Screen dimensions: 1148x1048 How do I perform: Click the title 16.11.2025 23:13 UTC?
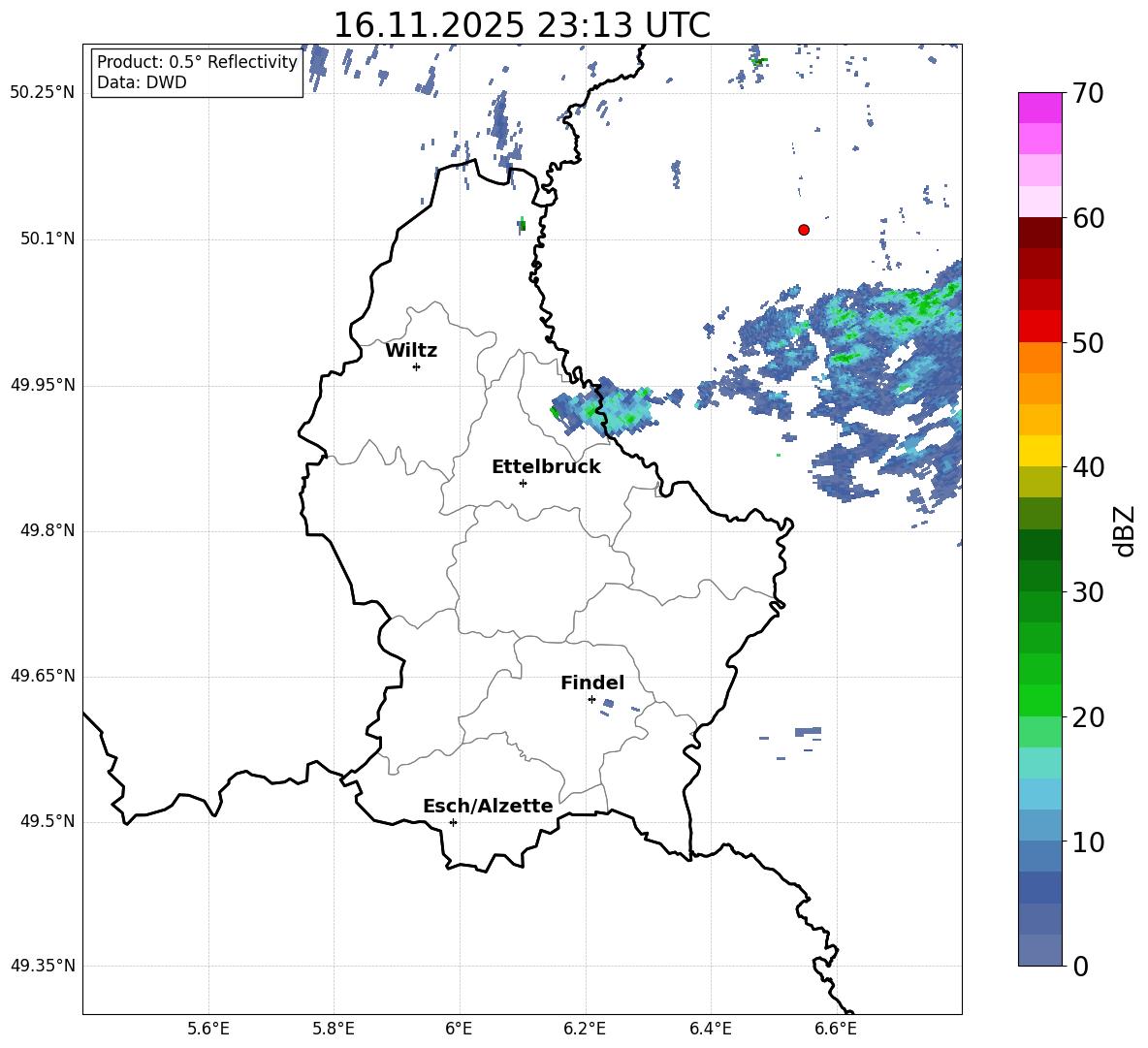[522, 25]
